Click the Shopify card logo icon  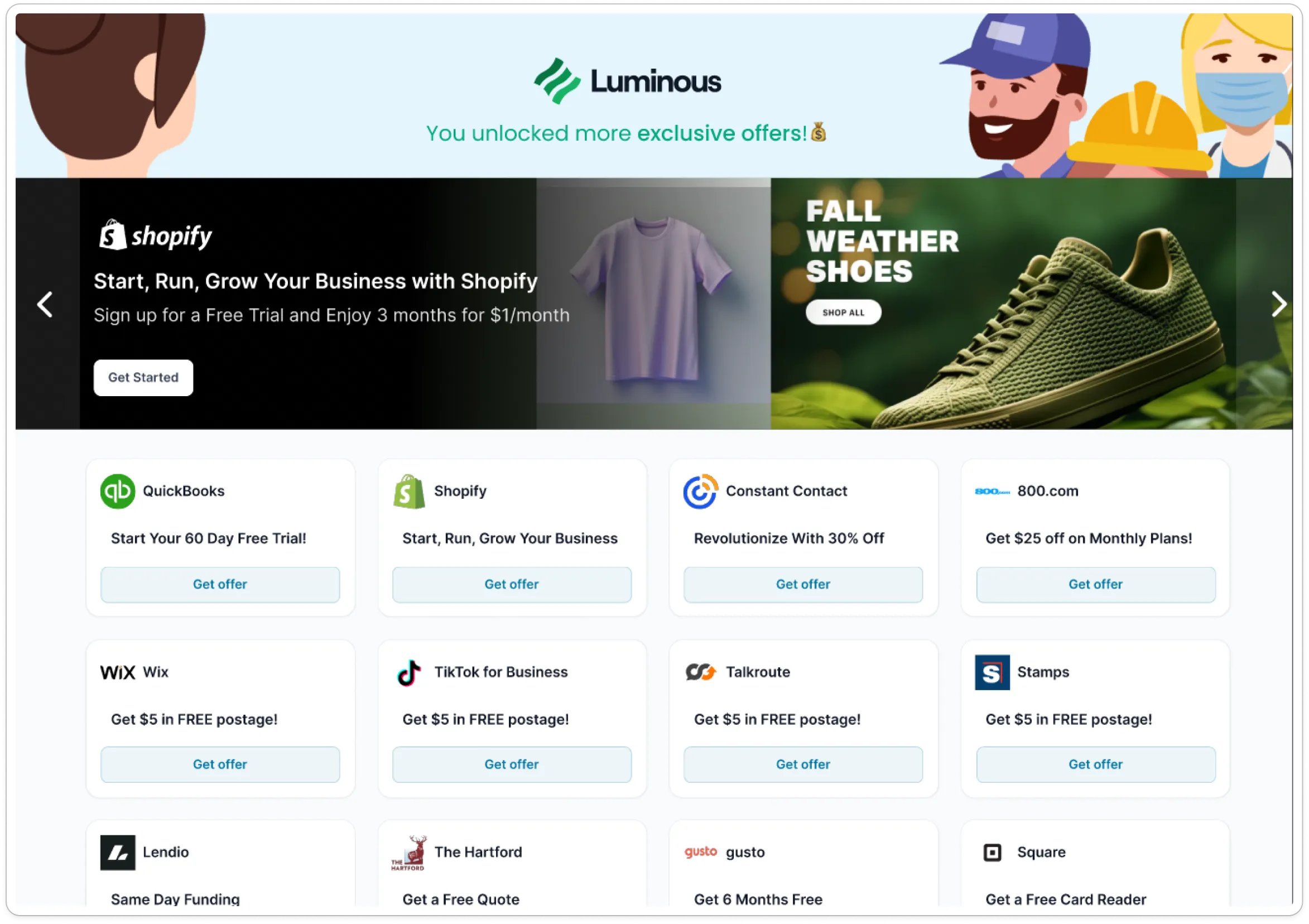(x=410, y=492)
